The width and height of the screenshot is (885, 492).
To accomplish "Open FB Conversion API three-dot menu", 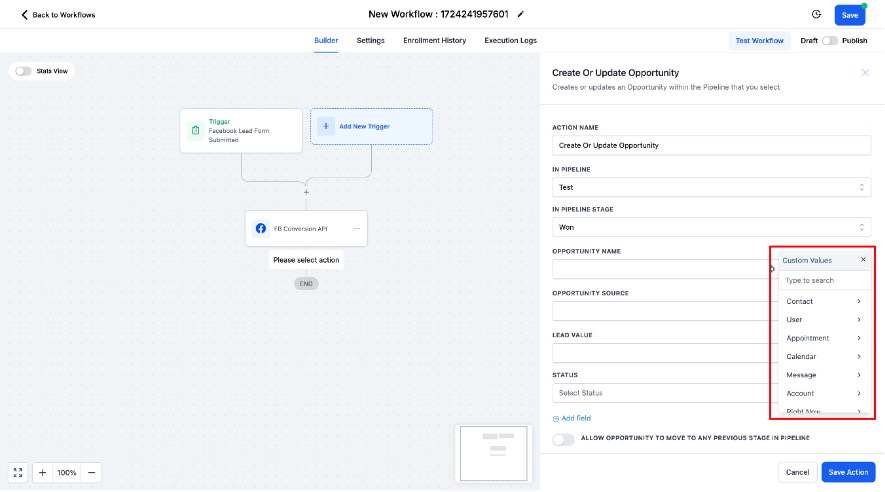I will click(356, 229).
